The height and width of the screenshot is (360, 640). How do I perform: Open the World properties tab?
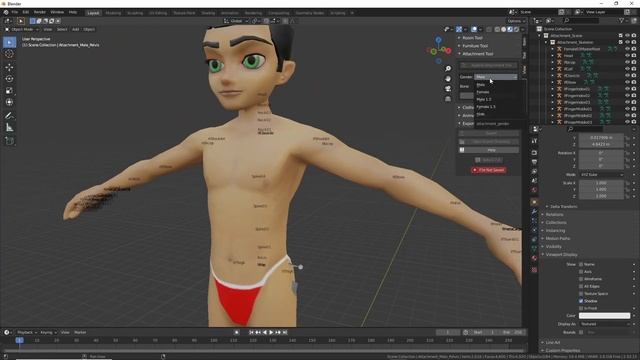pos(534,190)
